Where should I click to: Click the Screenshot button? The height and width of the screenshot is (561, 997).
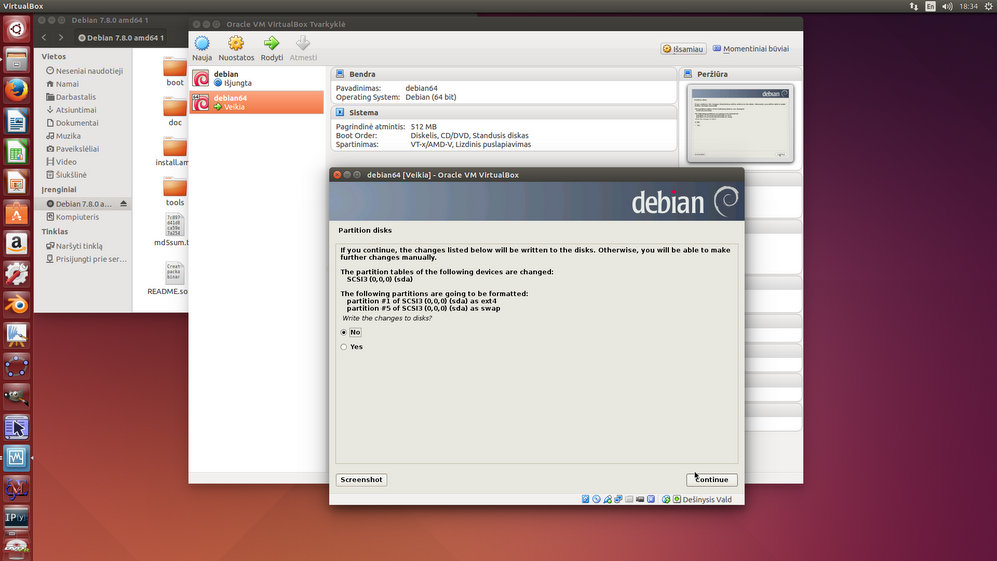pyautogui.click(x=361, y=480)
